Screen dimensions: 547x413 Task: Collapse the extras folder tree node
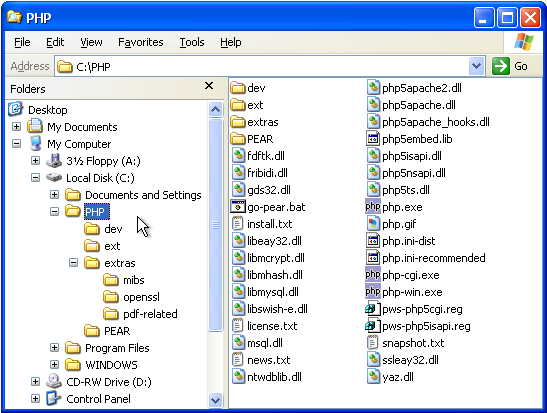[x=73, y=262]
